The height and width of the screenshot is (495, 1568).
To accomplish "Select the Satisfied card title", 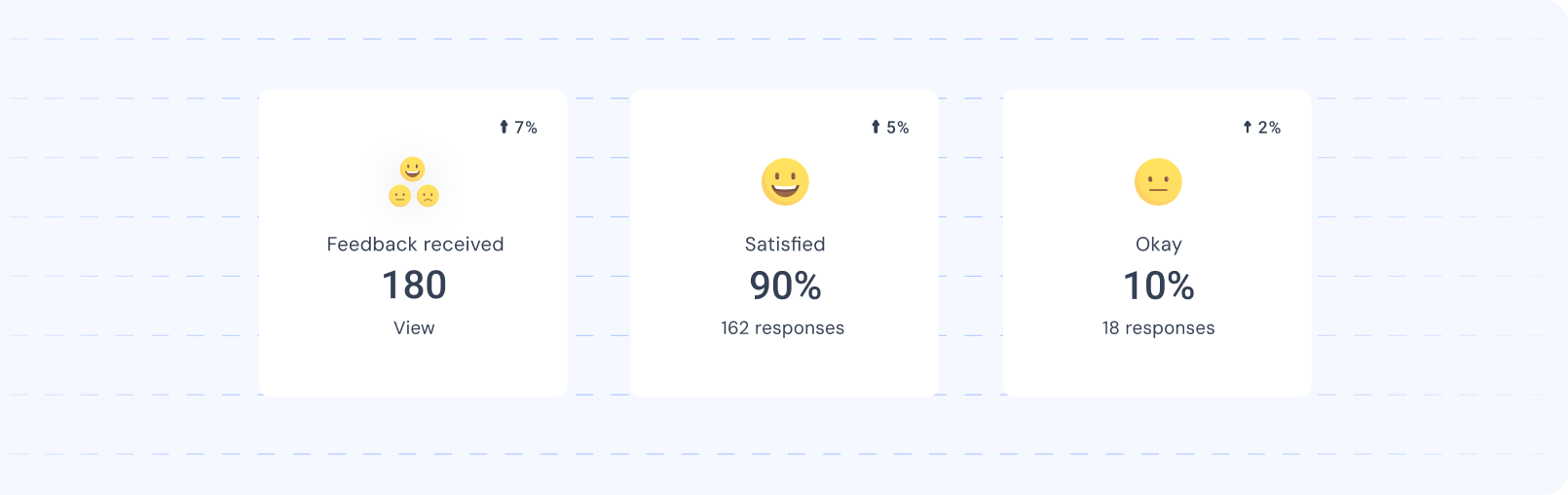I will (x=785, y=245).
